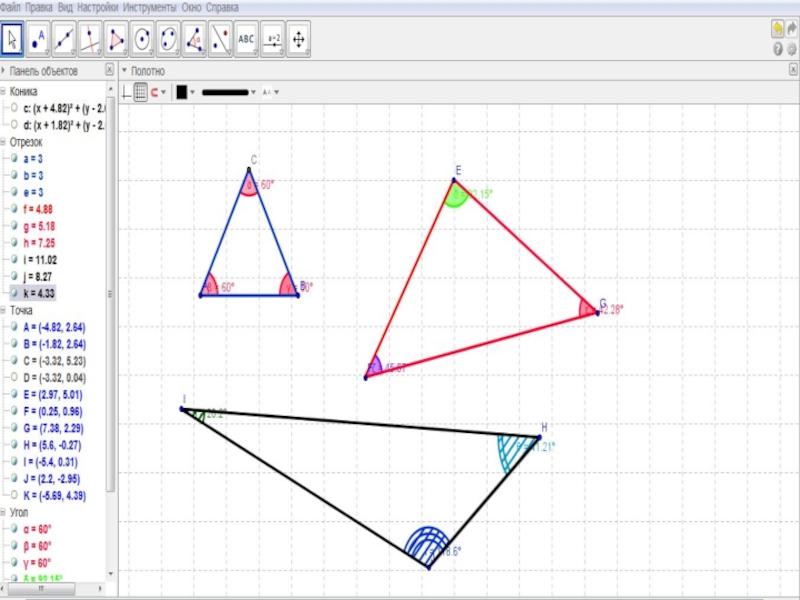Click the ABC text insert tool
Screen dimensions: 800x600
pyautogui.click(x=246, y=40)
